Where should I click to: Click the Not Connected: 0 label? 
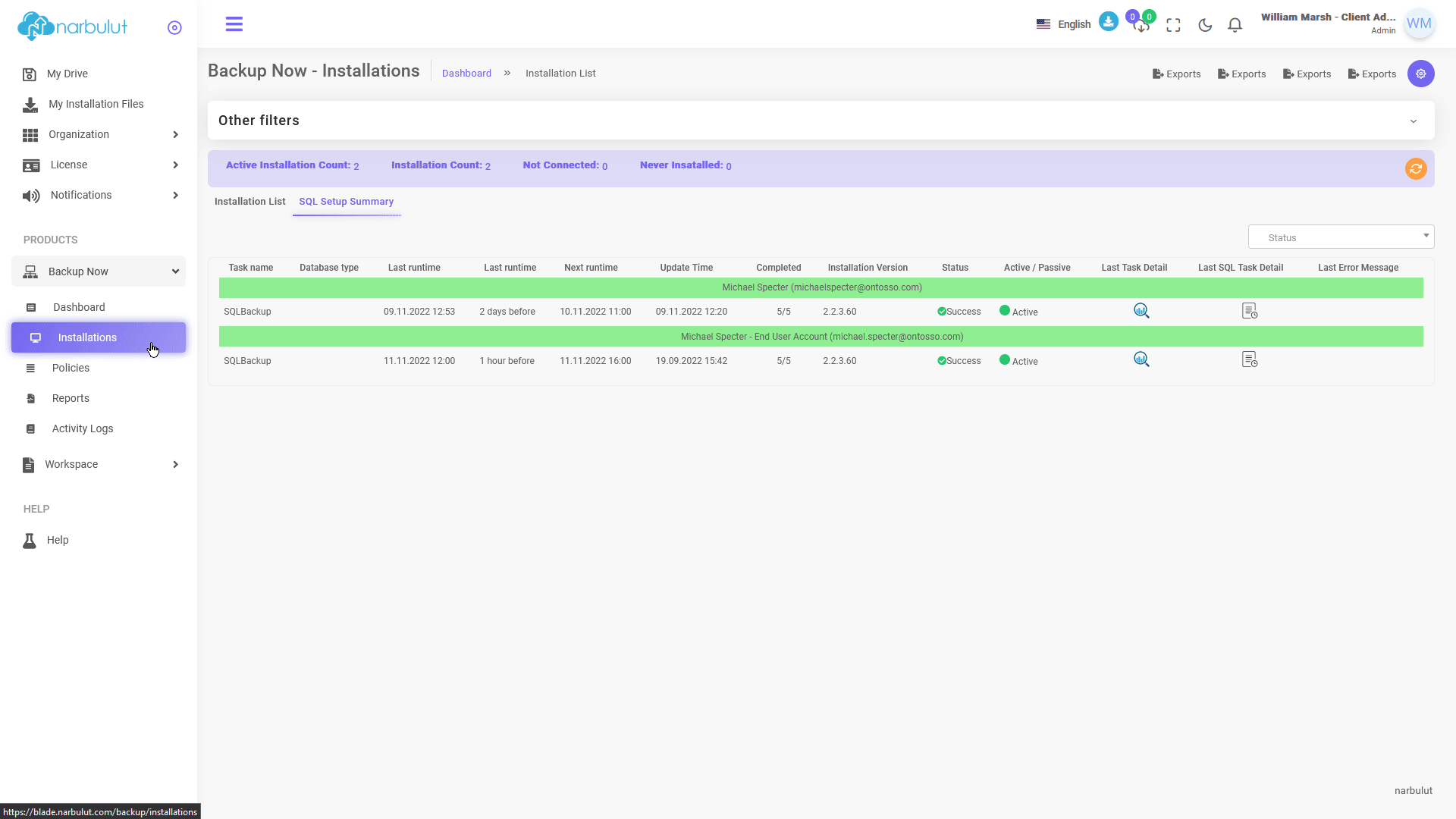tap(565, 165)
